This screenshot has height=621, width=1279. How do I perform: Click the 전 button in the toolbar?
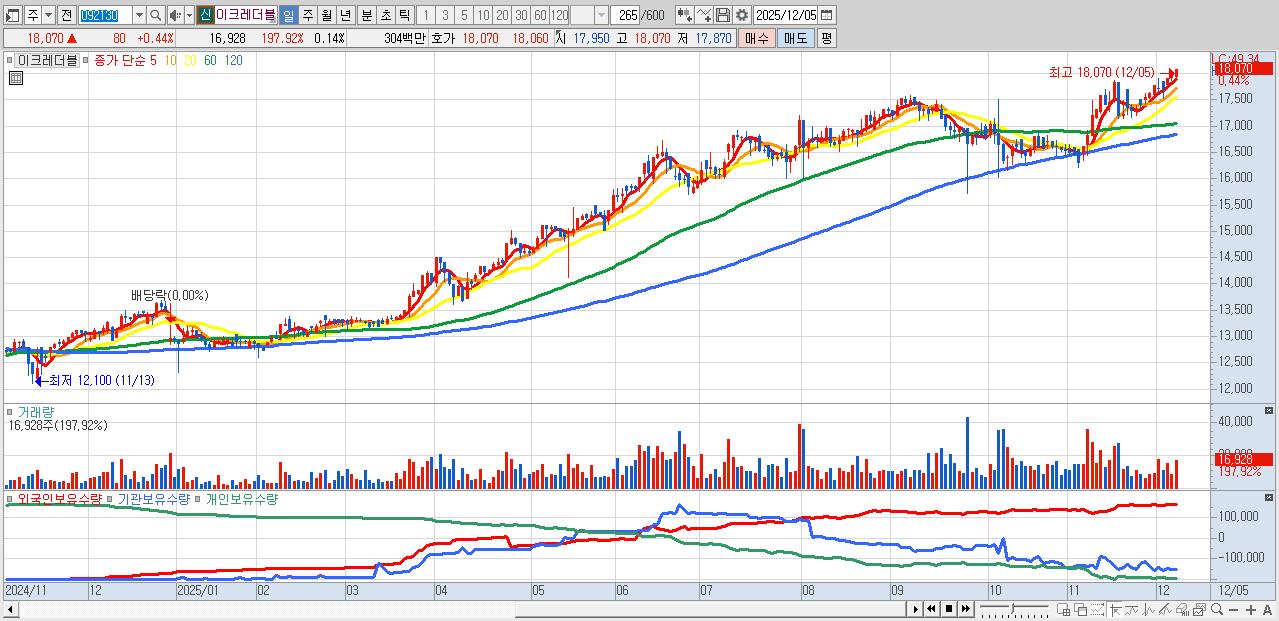(66, 15)
